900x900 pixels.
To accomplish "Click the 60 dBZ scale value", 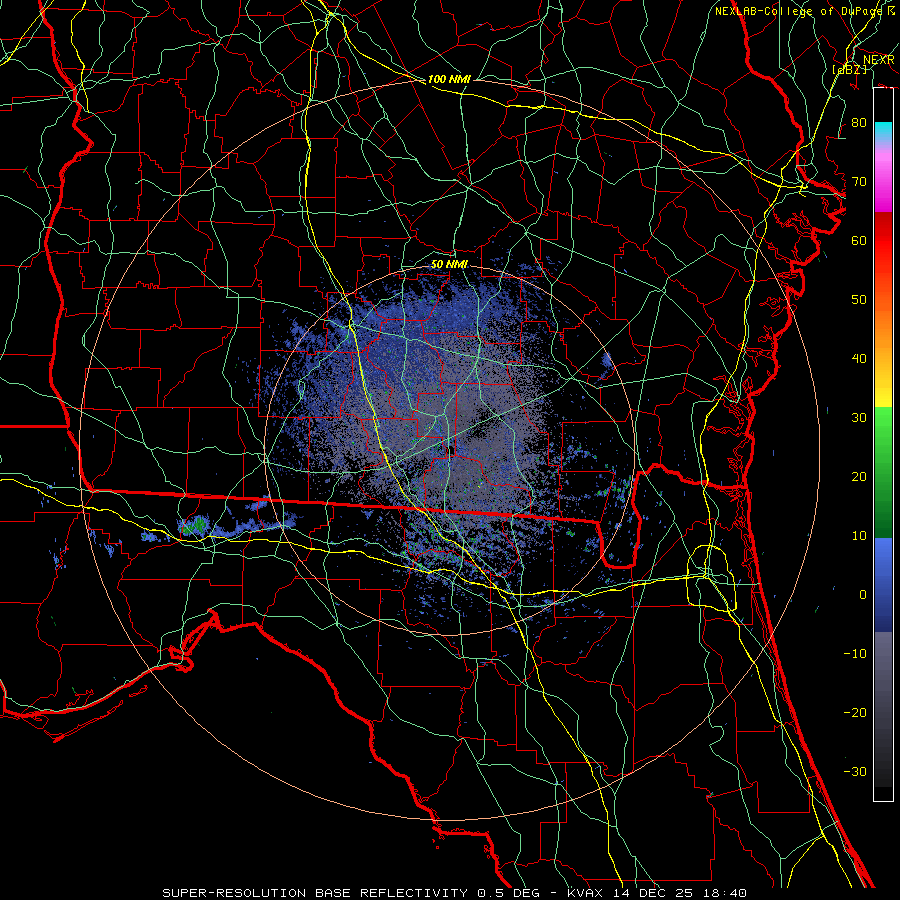I will point(859,240).
